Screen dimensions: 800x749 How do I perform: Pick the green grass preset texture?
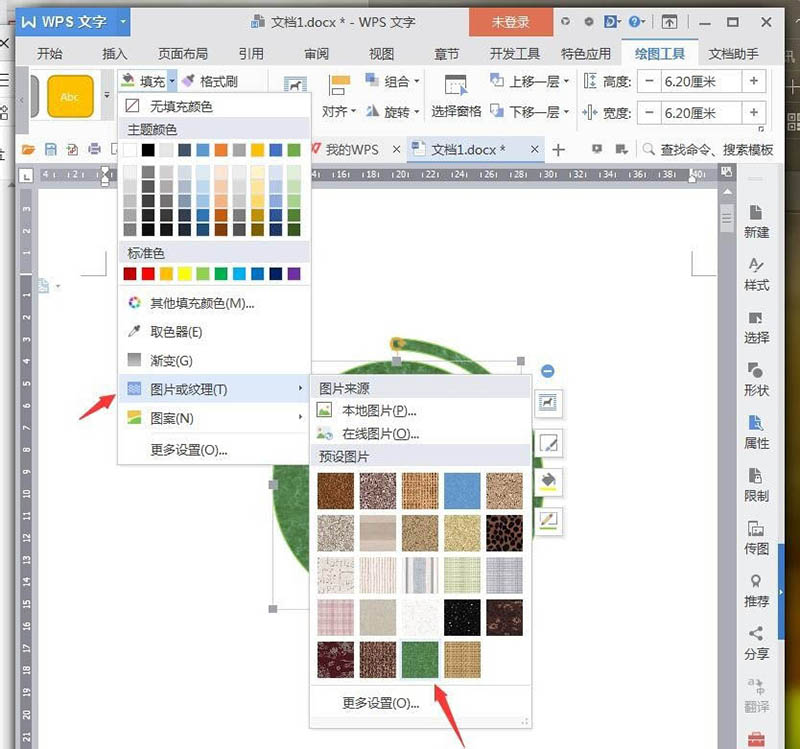click(x=420, y=660)
